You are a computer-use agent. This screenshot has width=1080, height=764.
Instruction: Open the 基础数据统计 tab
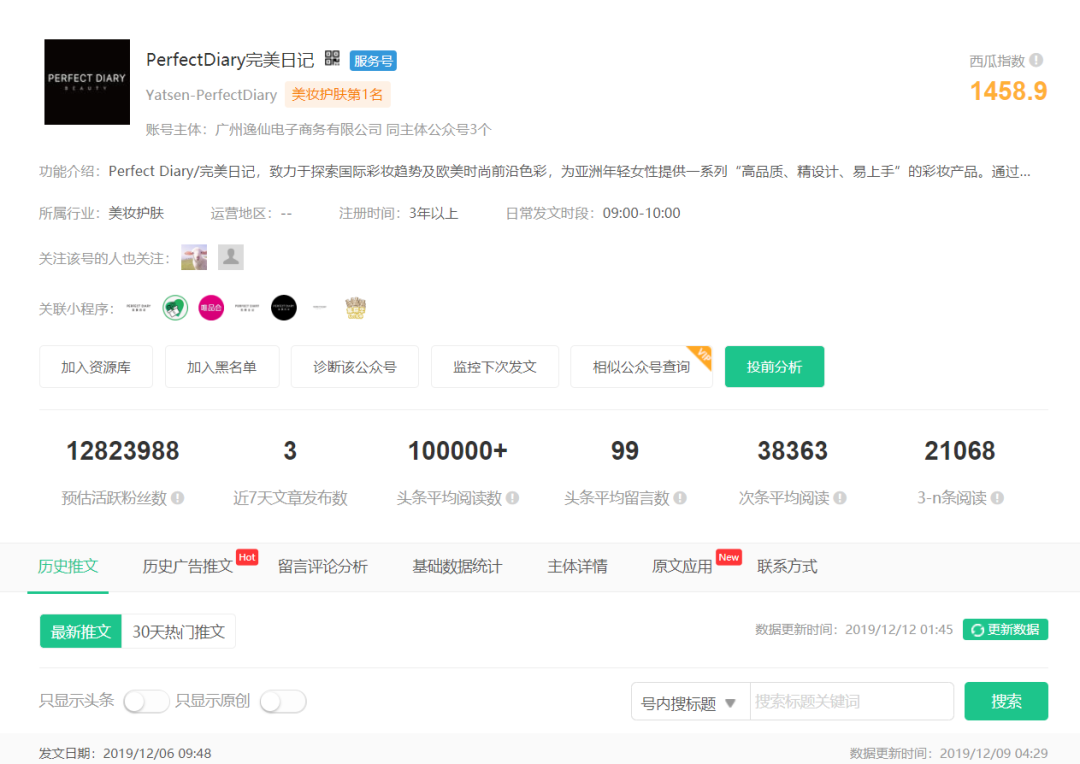(457, 566)
